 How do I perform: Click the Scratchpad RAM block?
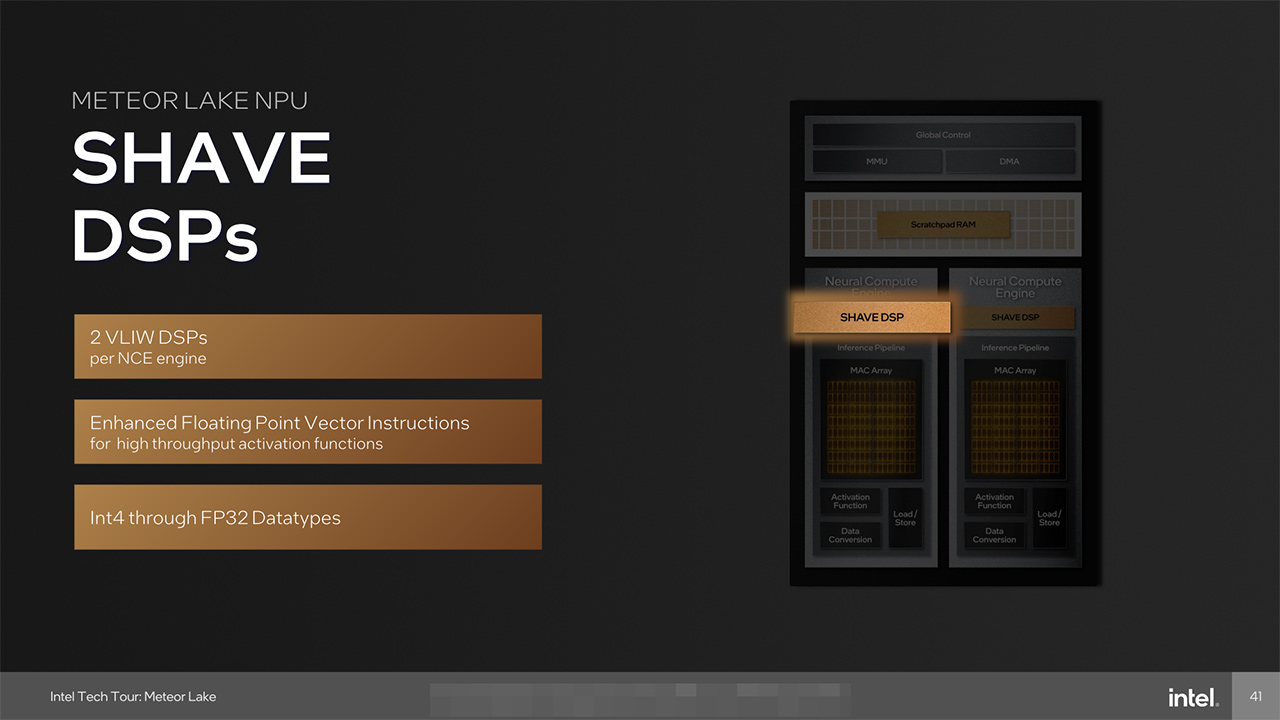click(943, 225)
